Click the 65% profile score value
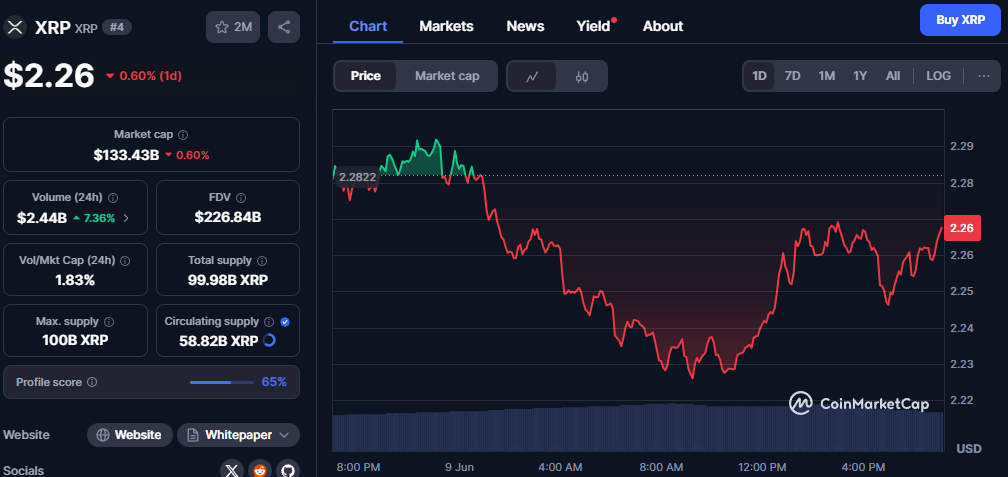Image resolution: width=1008 pixels, height=477 pixels. [x=274, y=382]
